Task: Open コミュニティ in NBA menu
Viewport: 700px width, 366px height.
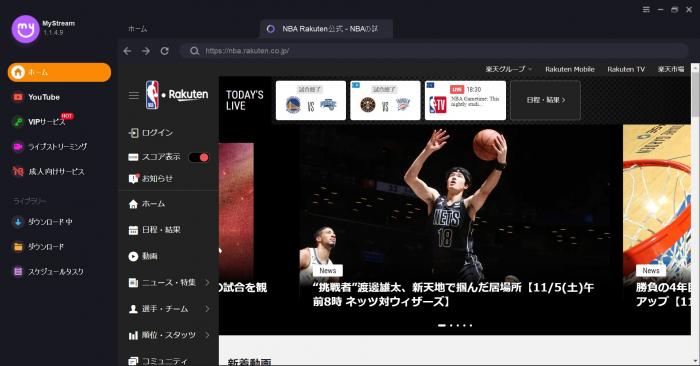Action: click(x=159, y=361)
